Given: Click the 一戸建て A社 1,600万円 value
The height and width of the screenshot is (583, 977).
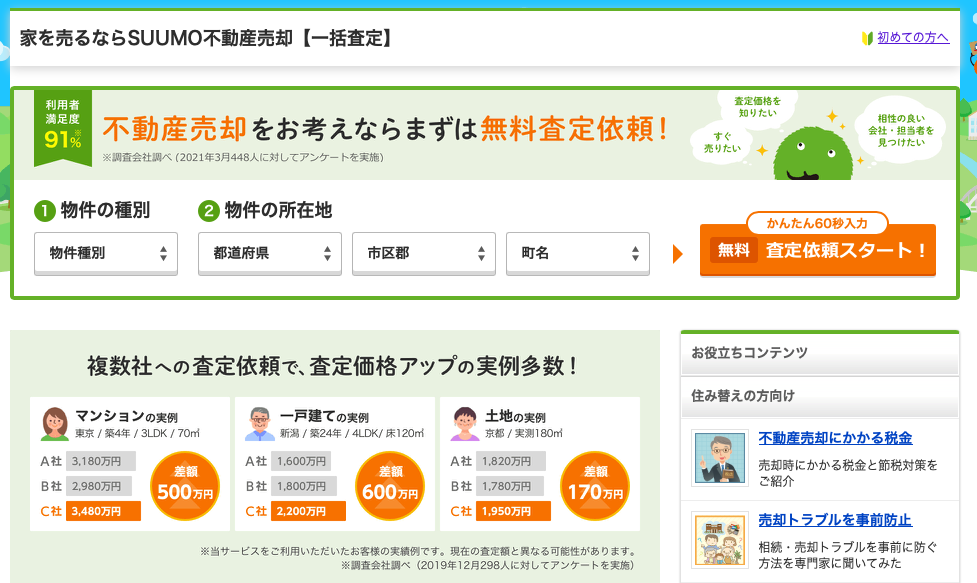Looking at the screenshot, I should 301,461.
